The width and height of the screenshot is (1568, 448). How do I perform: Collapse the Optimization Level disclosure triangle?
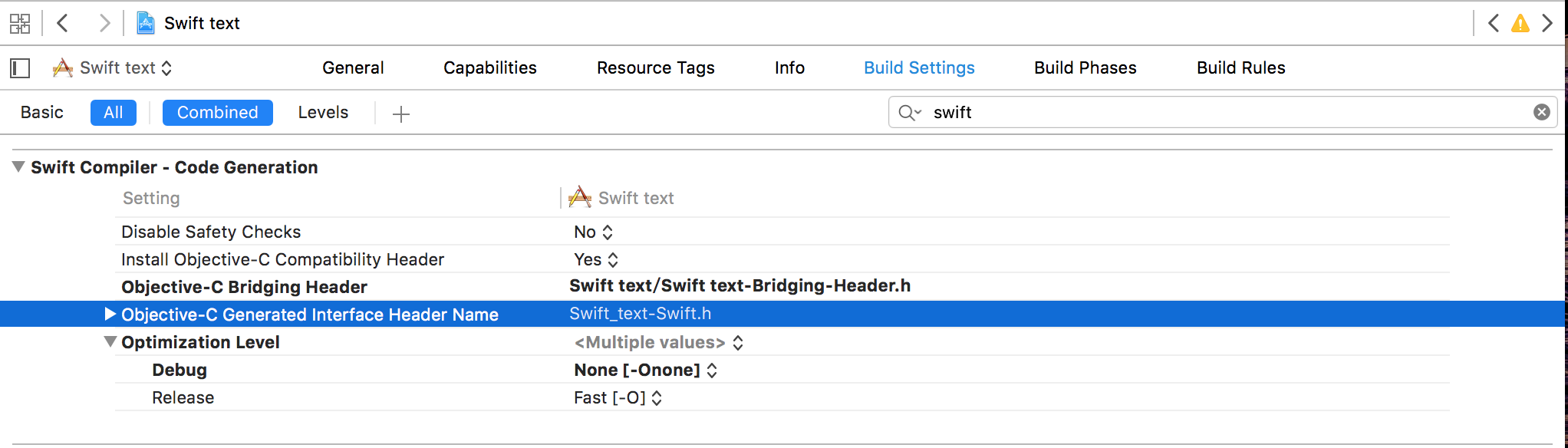[110, 341]
